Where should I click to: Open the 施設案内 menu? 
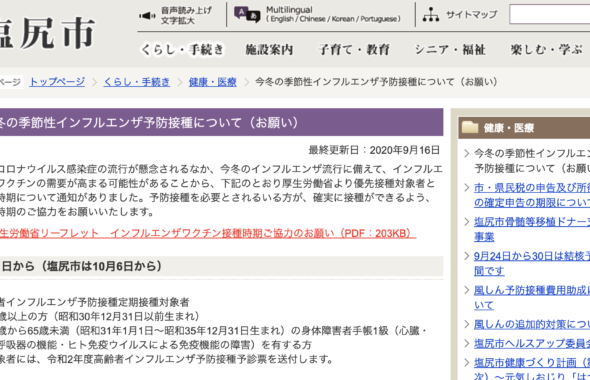click(269, 49)
